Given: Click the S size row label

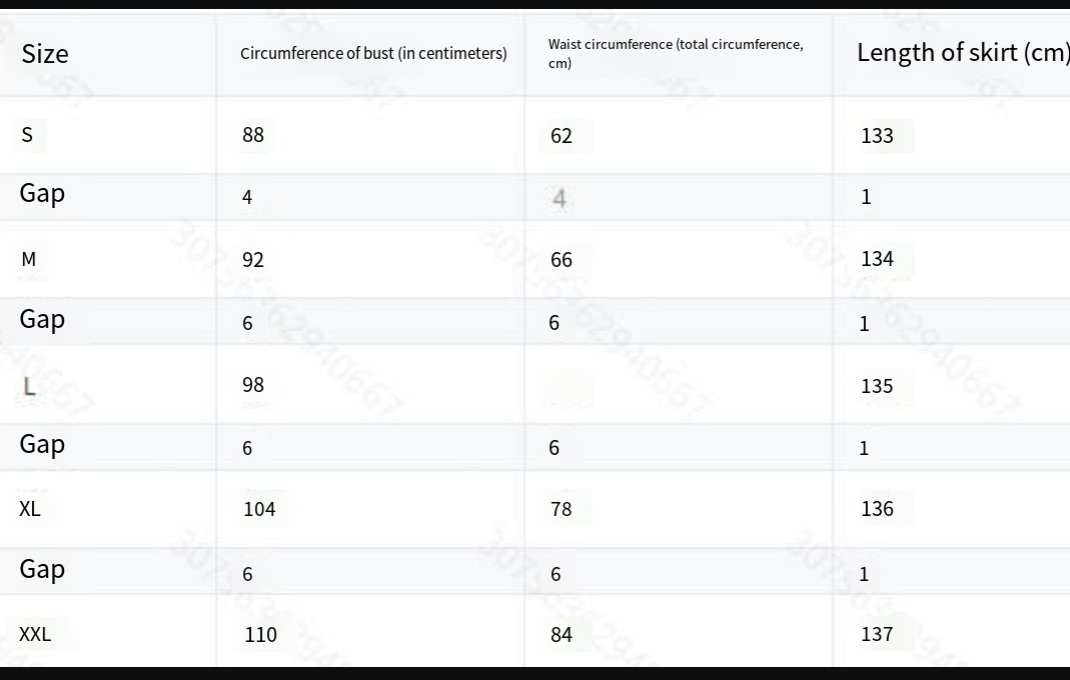Looking at the screenshot, I should point(27,135).
